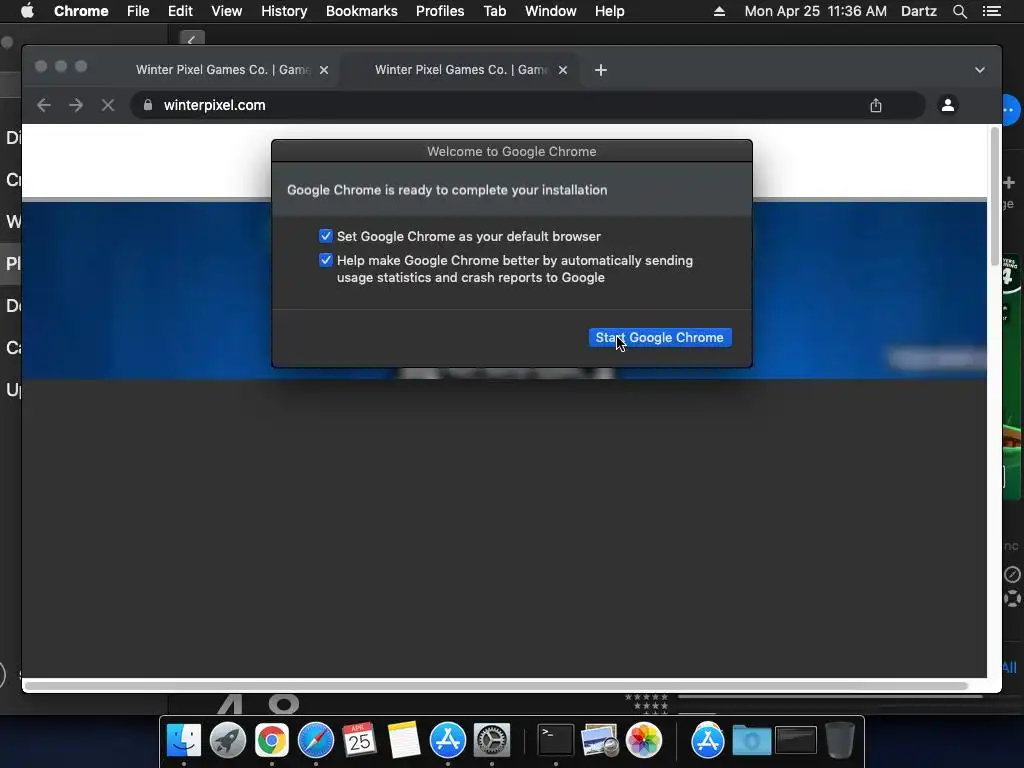This screenshot has width=1024, height=768.
Task: Open the Apple menu
Action: [x=27, y=11]
